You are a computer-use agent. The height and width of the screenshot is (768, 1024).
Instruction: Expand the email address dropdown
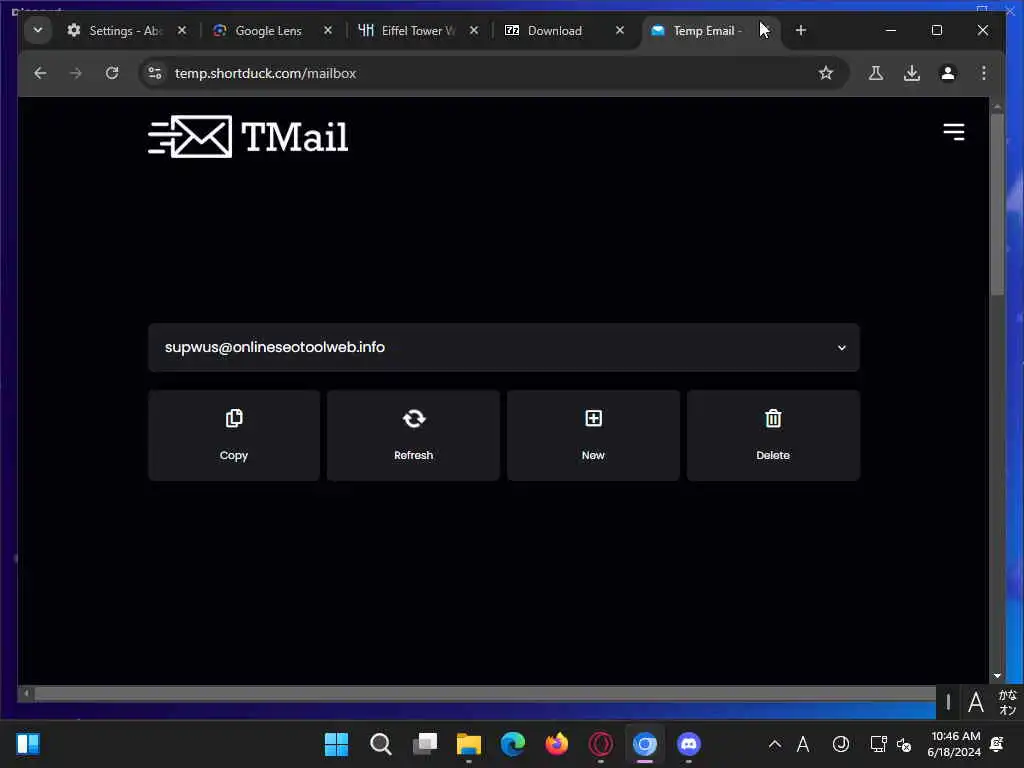click(842, 347)
